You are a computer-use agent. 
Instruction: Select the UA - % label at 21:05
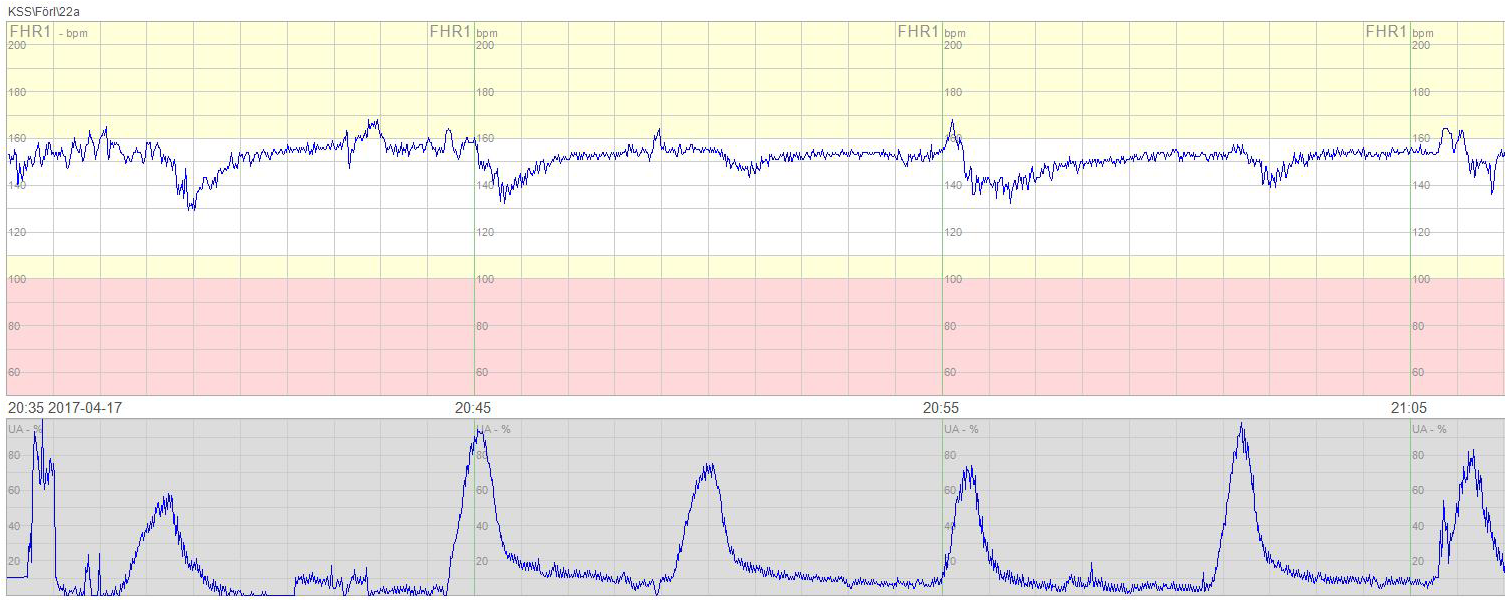[x=1428, y=430]
